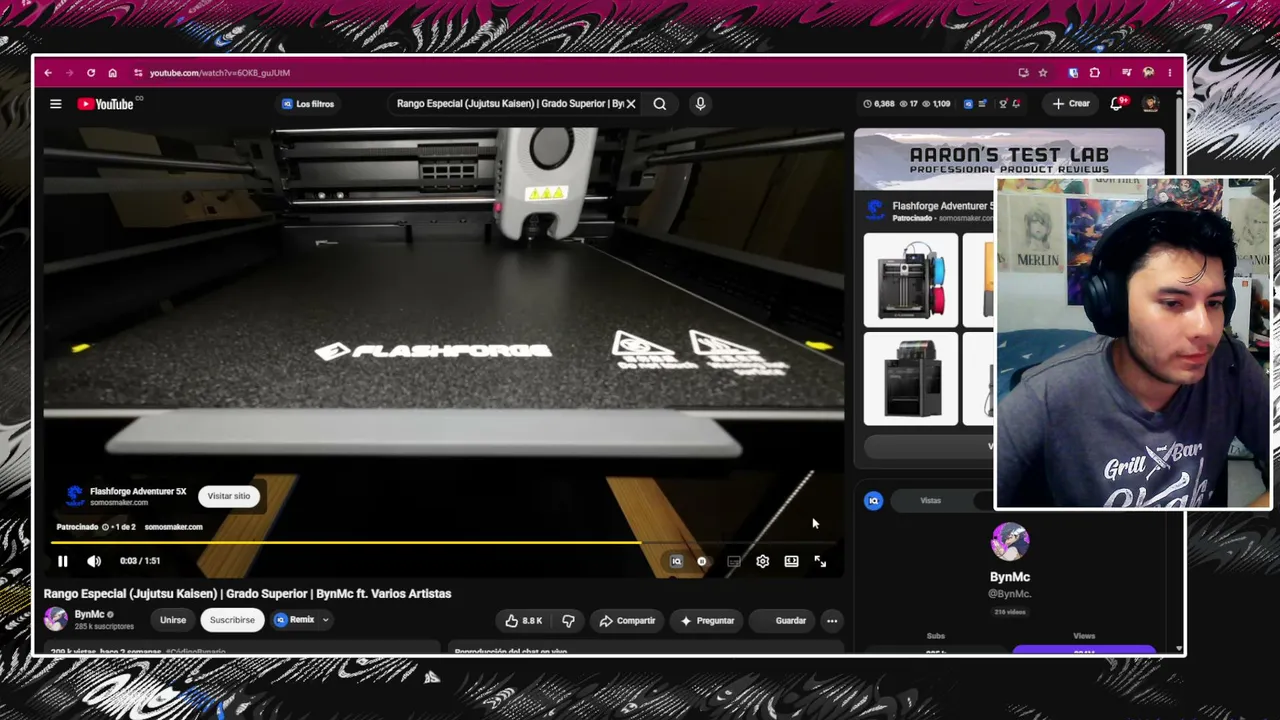Image resolution: width=1280 pixels, height=720 pixels.
Task: Switch to theater mode
Action: tap(792, 562)
